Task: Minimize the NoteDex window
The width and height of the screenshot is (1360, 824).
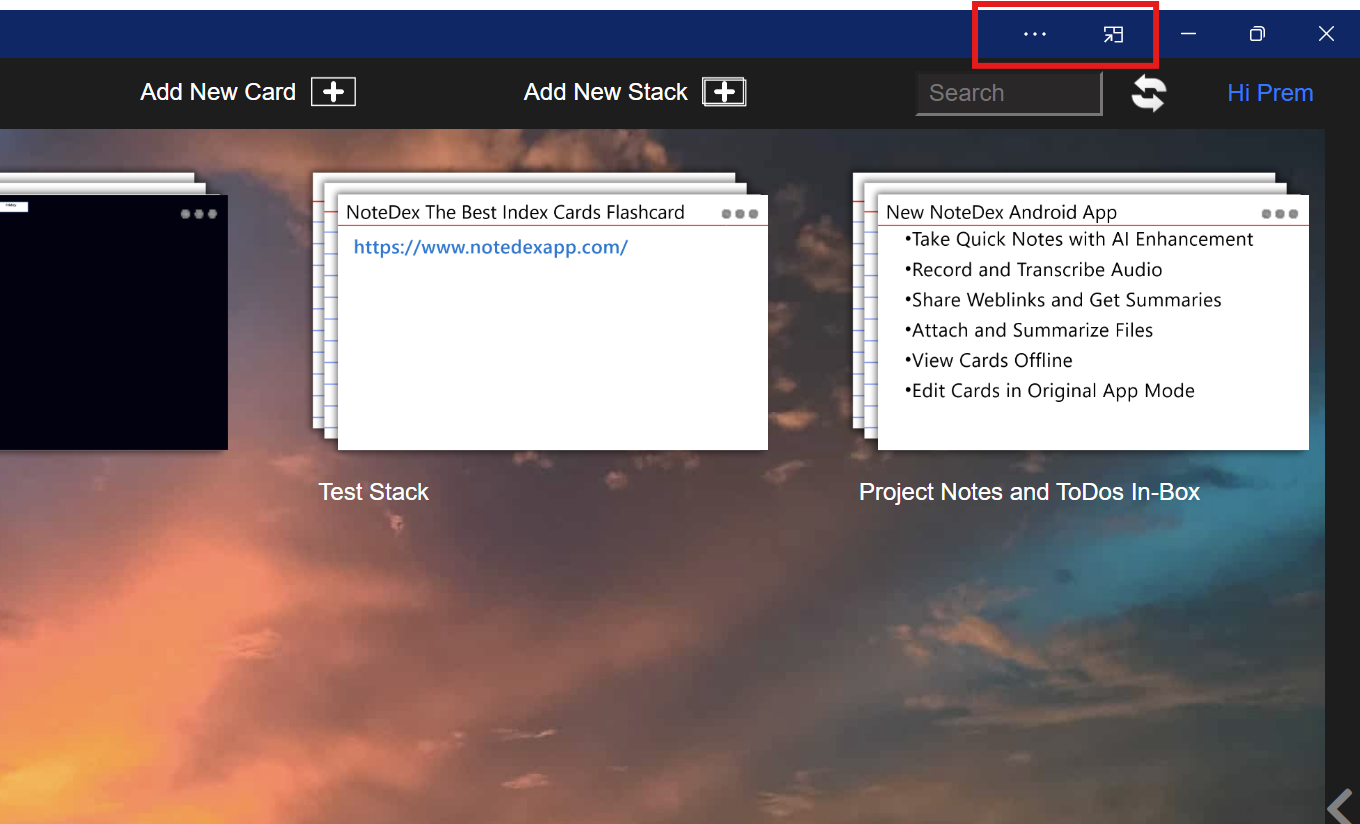Action: [1189, 34]
